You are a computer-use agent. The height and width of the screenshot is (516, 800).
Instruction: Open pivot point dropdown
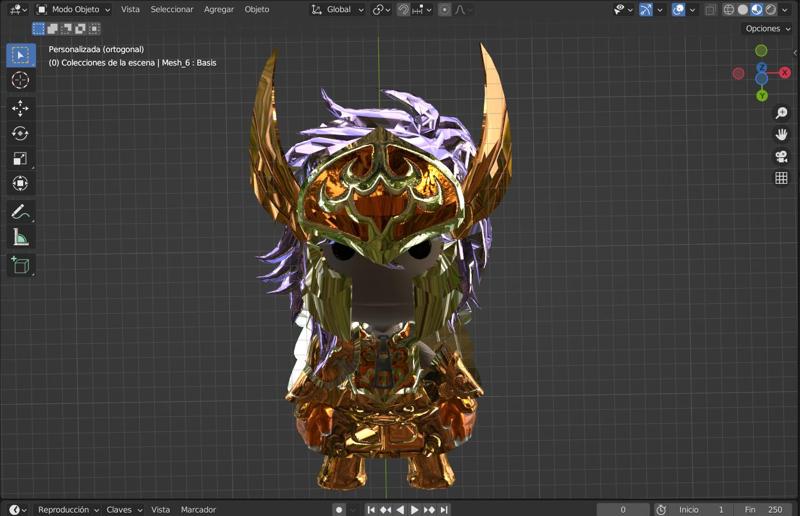pos(381,9)
